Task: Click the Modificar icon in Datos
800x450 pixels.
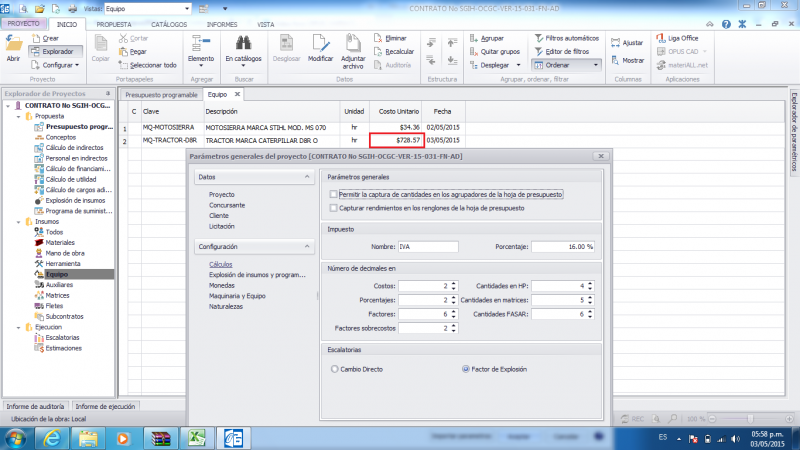Action: 320,43
